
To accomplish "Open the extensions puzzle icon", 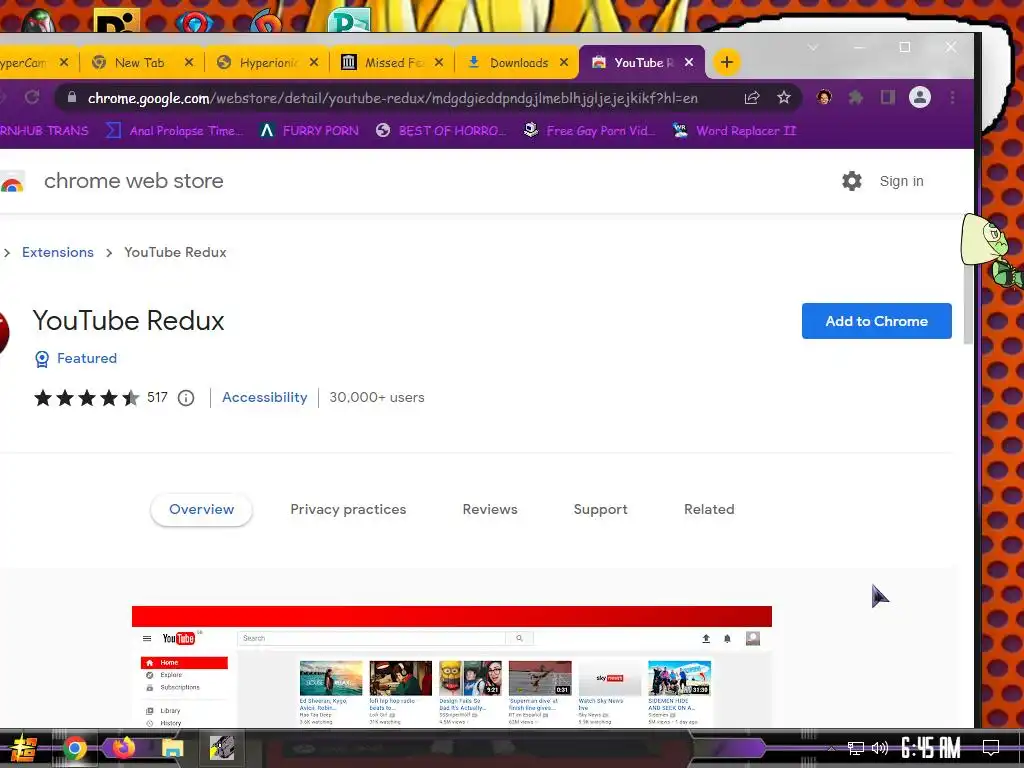I will tap(855, 97).
